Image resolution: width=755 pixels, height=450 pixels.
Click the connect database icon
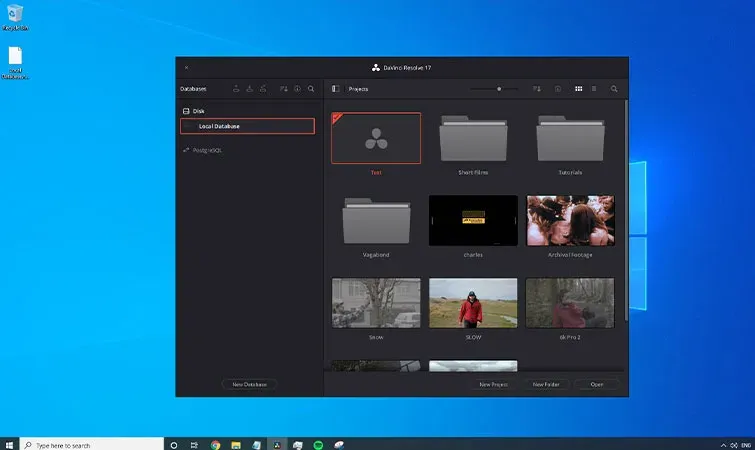click(263, 89)
